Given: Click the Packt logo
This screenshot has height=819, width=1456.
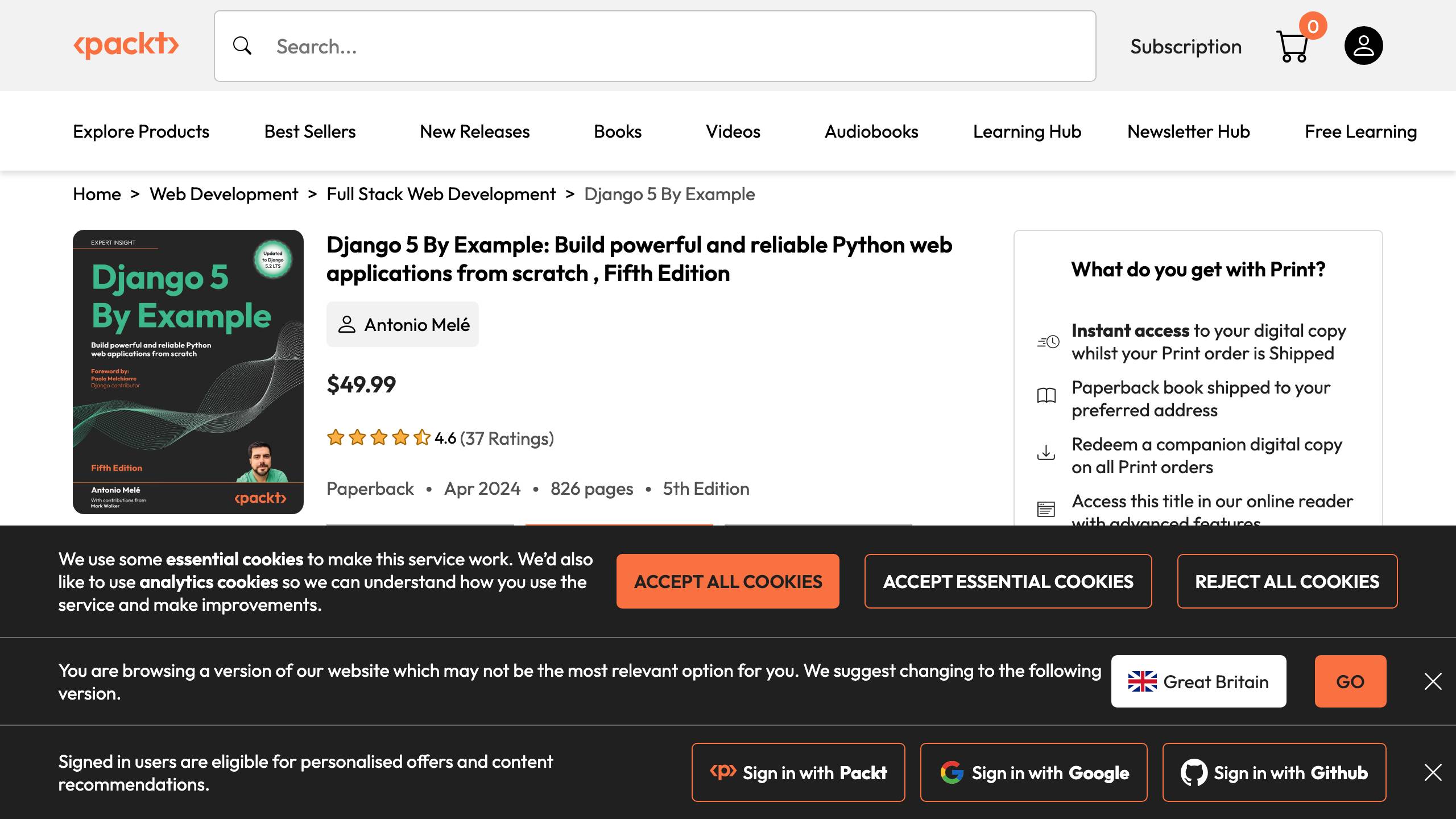Looking at the screenshot, I should pyautogui.click(x=127, y=45).
